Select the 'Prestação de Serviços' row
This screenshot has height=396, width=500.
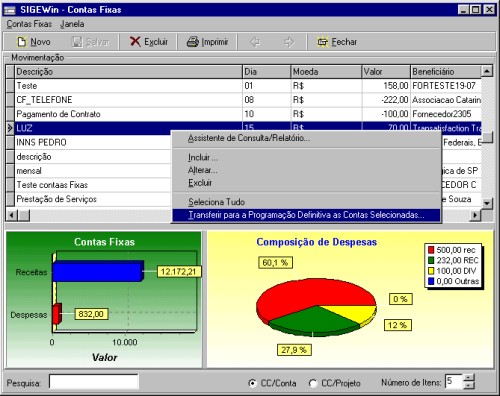(x=93, y=199)
